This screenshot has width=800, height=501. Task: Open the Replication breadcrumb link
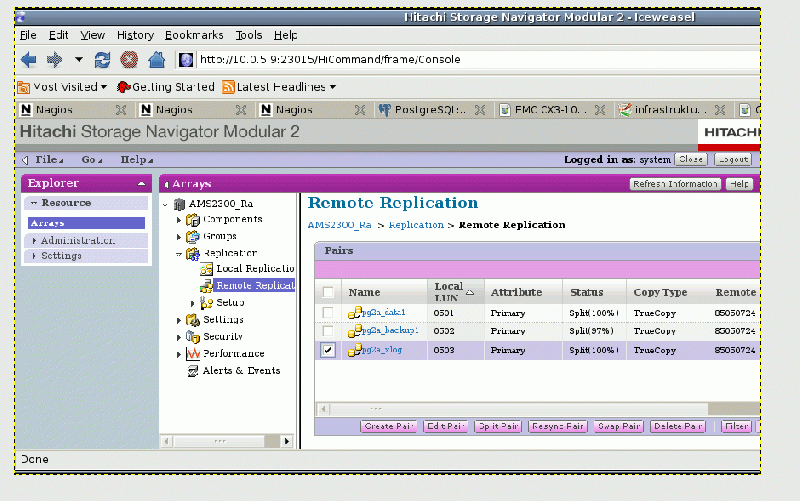[416, 225]
